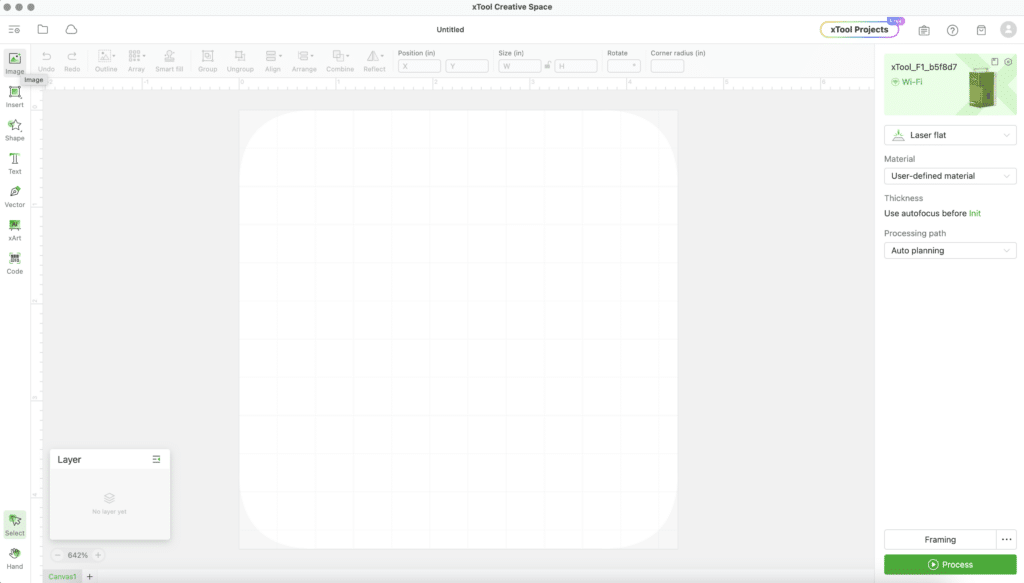
Task: Click the Group toolbar icon
Action: point(208,61)
